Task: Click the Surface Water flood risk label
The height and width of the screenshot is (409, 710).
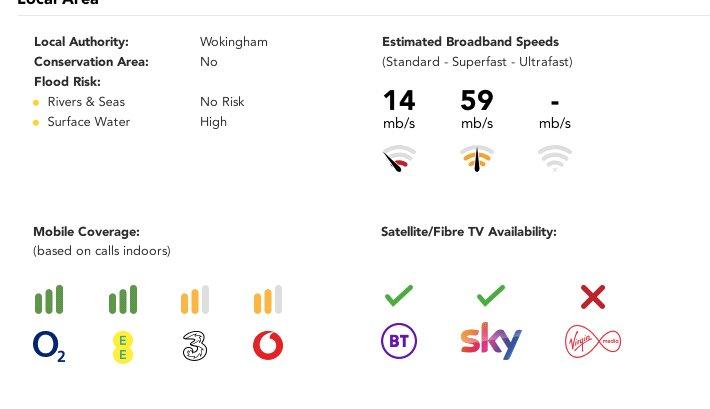Action: [x=89, y=122]
